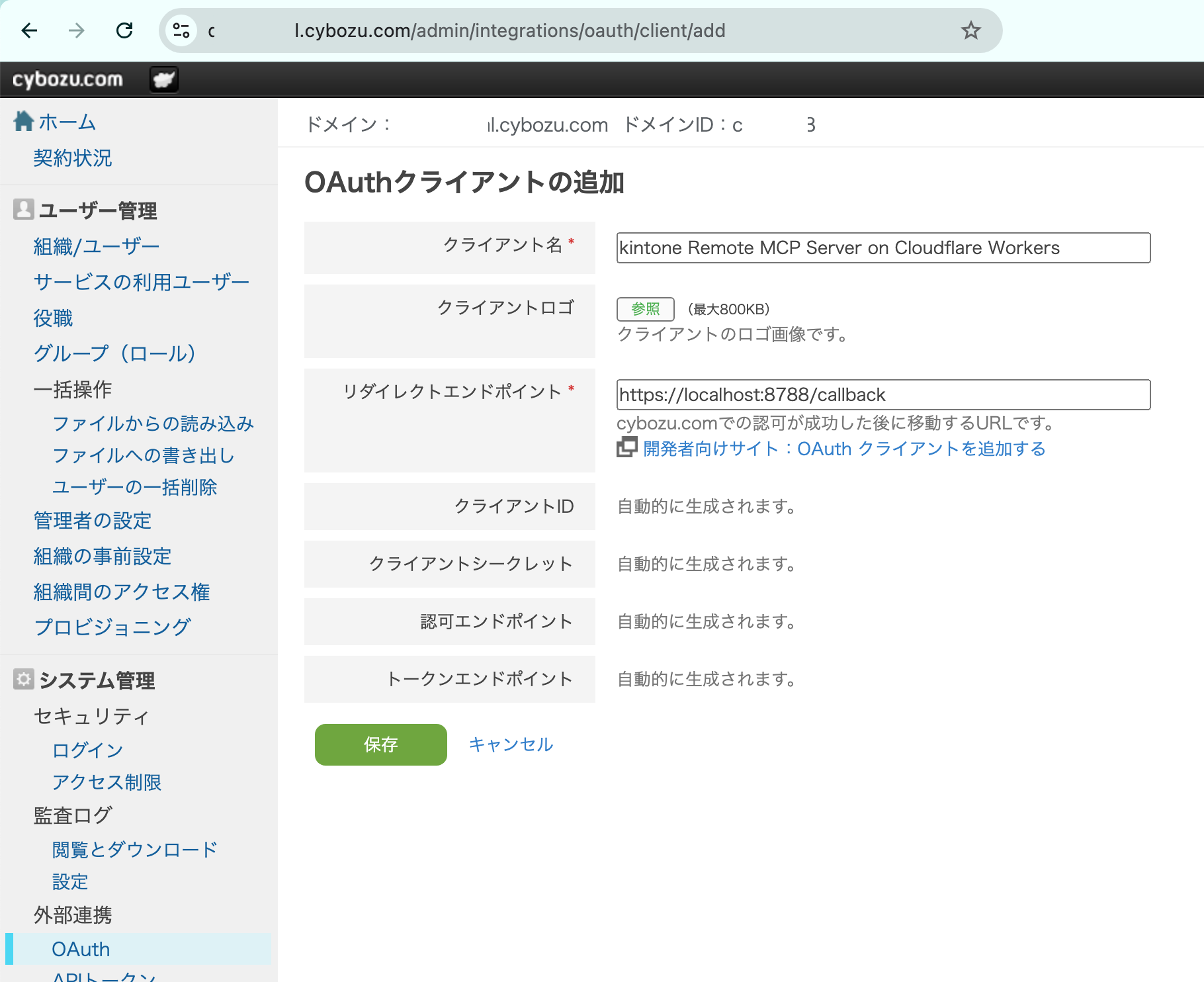Viewport: 1204px width, 982px height.
Task: Open 監査ログ settings 設定 item
Action: [x=69, y=881]
